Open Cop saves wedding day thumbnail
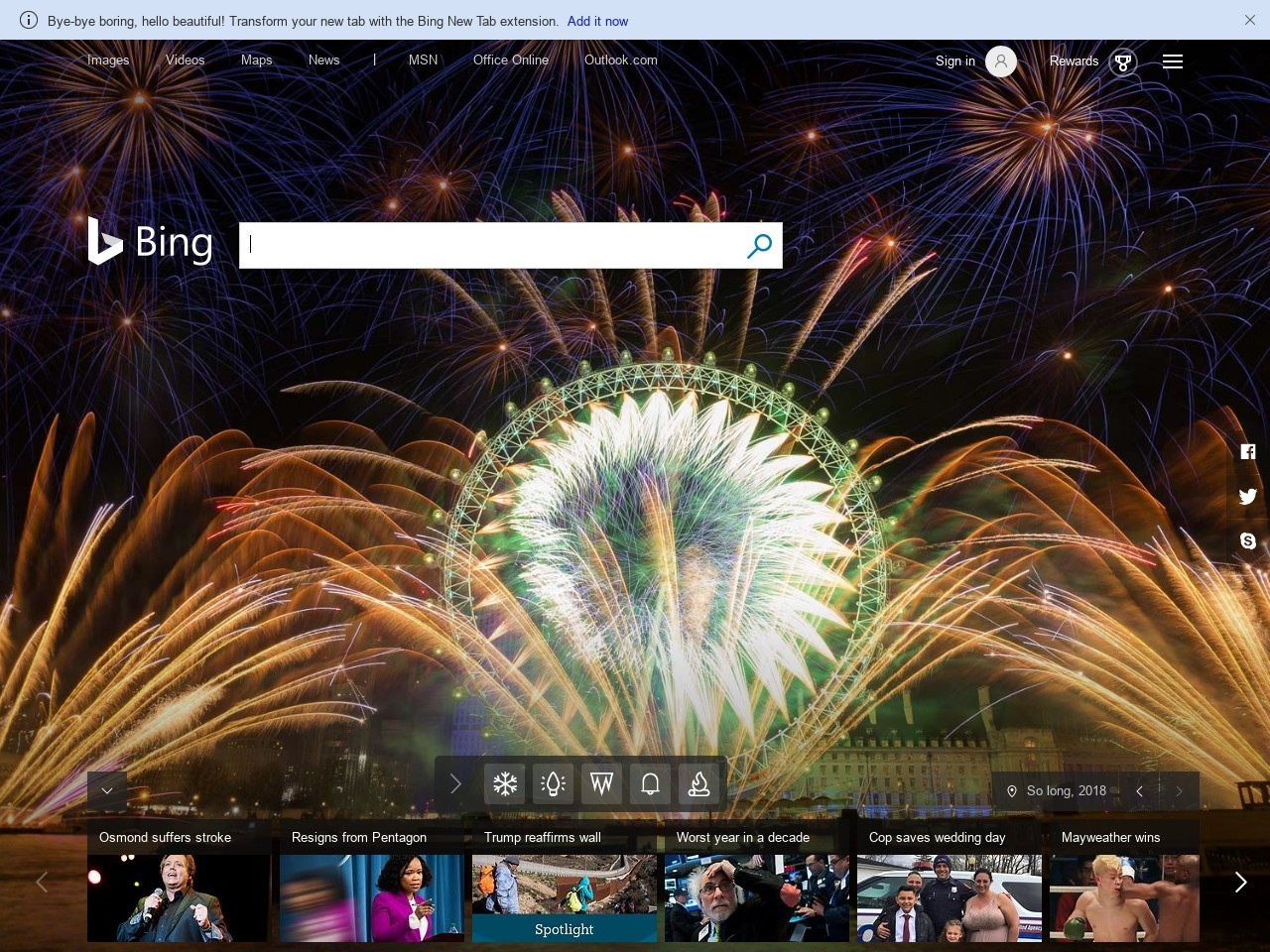Viewport: 1270px width, 952px height. pyautogui.click(x=949, y=898)
